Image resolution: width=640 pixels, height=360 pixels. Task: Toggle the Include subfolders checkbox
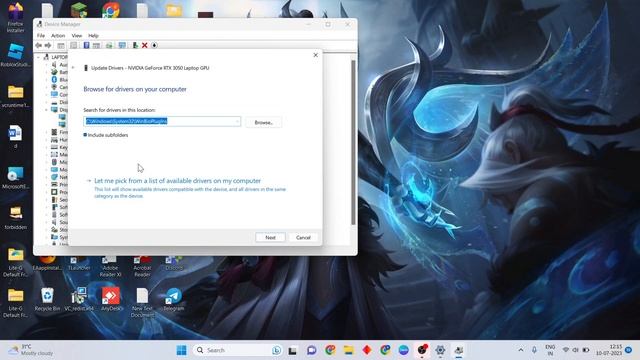click(85, 135)
